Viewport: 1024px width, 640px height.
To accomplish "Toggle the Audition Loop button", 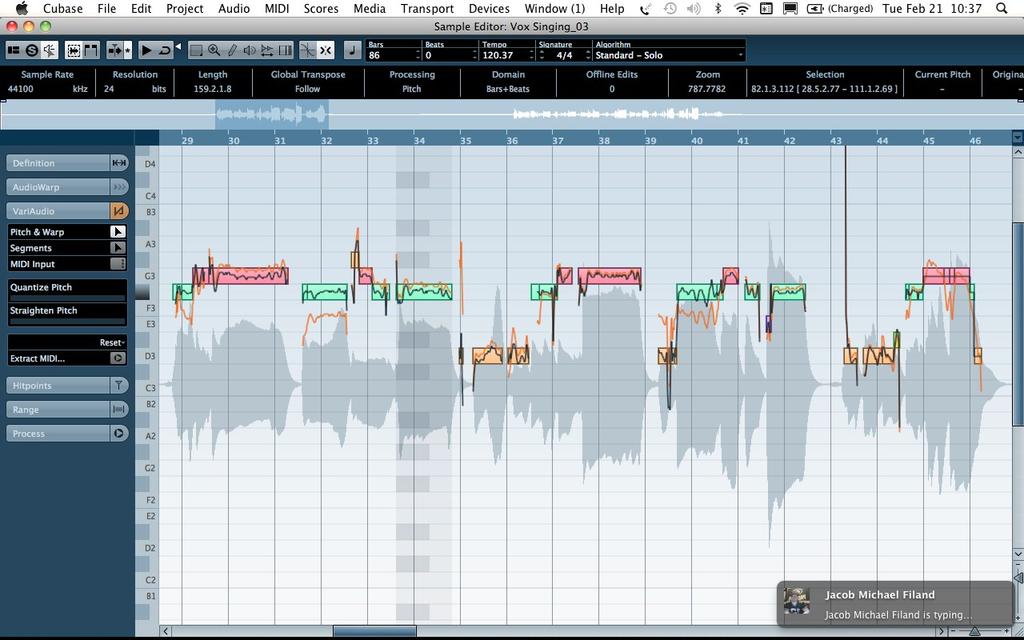I will point(165,50).
